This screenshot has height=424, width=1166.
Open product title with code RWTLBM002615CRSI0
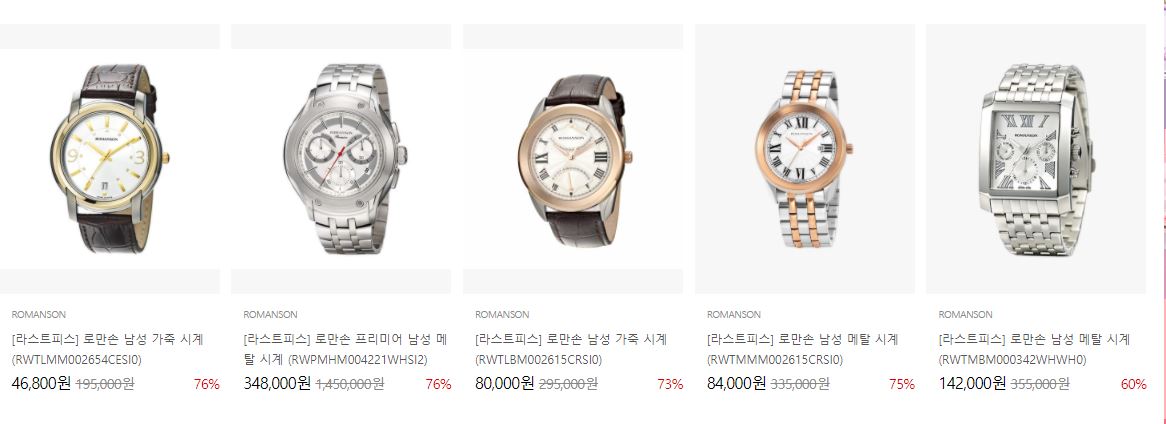[x=571, y=350]
